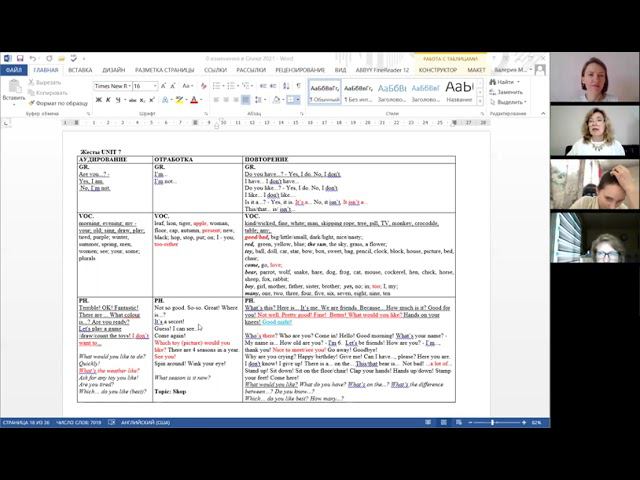Click the spelling check icon in quick access
This screenshot has width=640, height=480.
click(x=73, y=59)
